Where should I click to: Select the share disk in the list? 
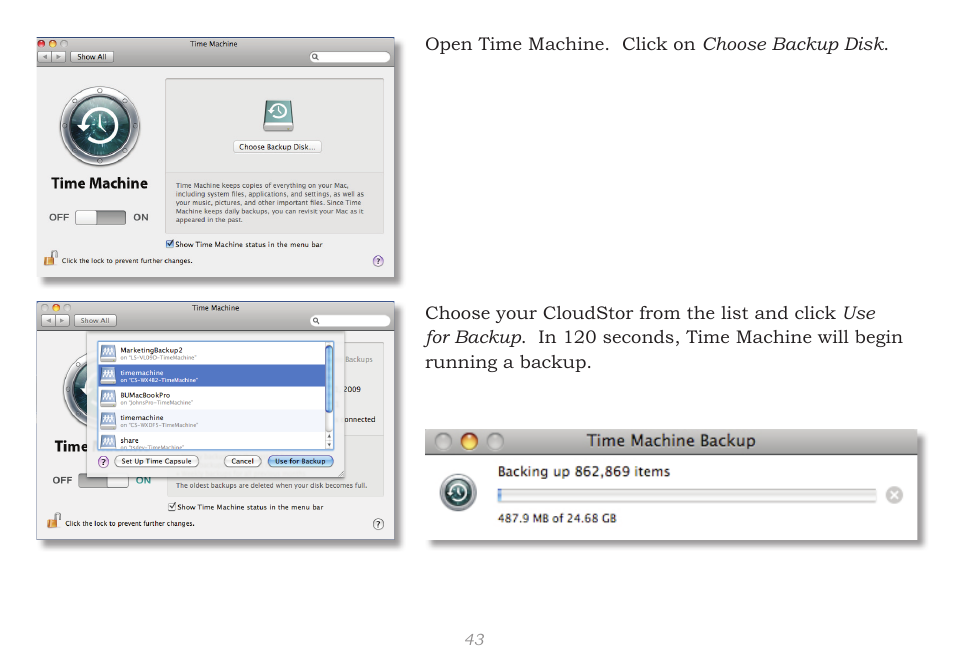pos(212,441)
